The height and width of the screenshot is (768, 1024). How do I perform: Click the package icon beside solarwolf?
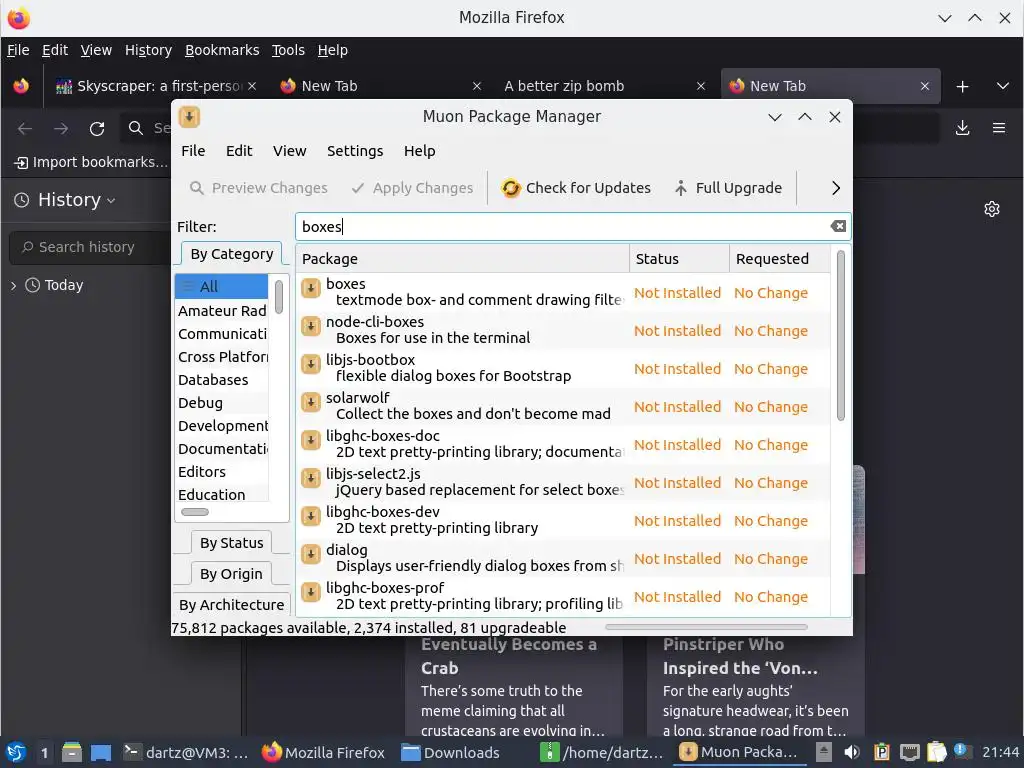(311, 402)
